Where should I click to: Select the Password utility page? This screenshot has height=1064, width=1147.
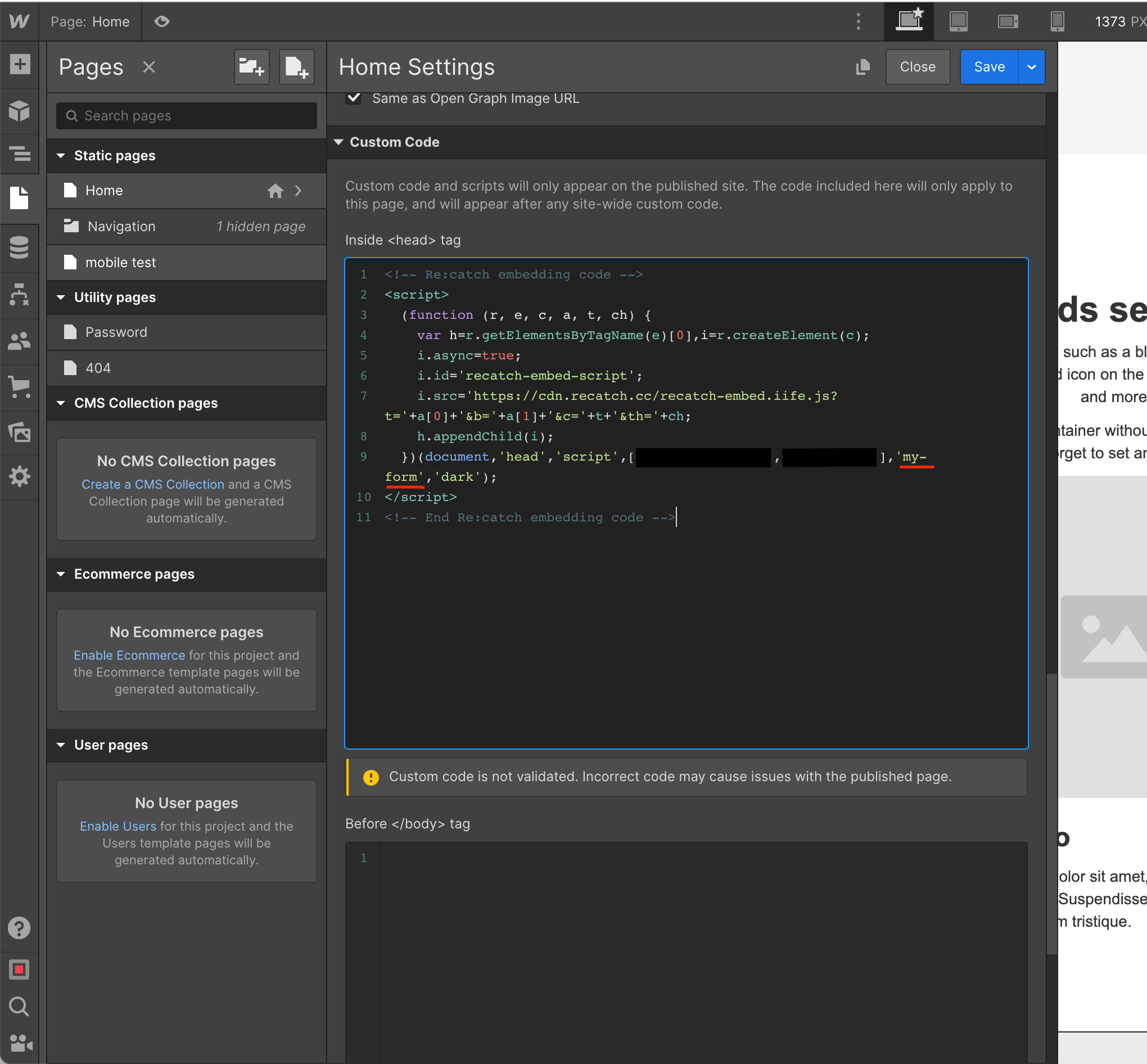tap(116, 332)
